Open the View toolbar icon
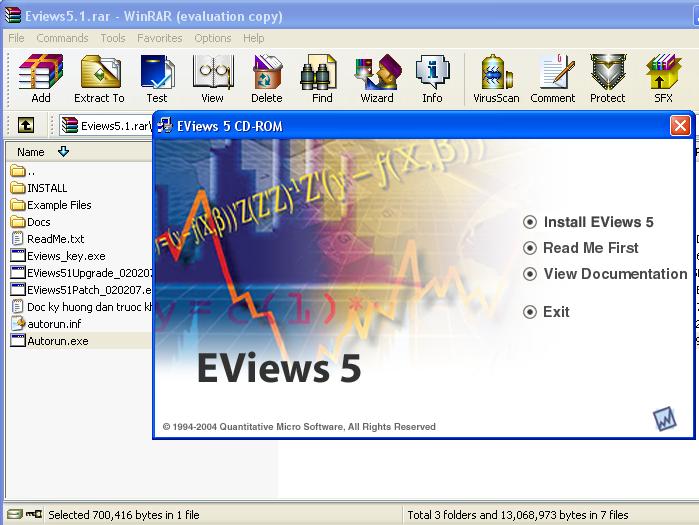 tap(213, 79)
